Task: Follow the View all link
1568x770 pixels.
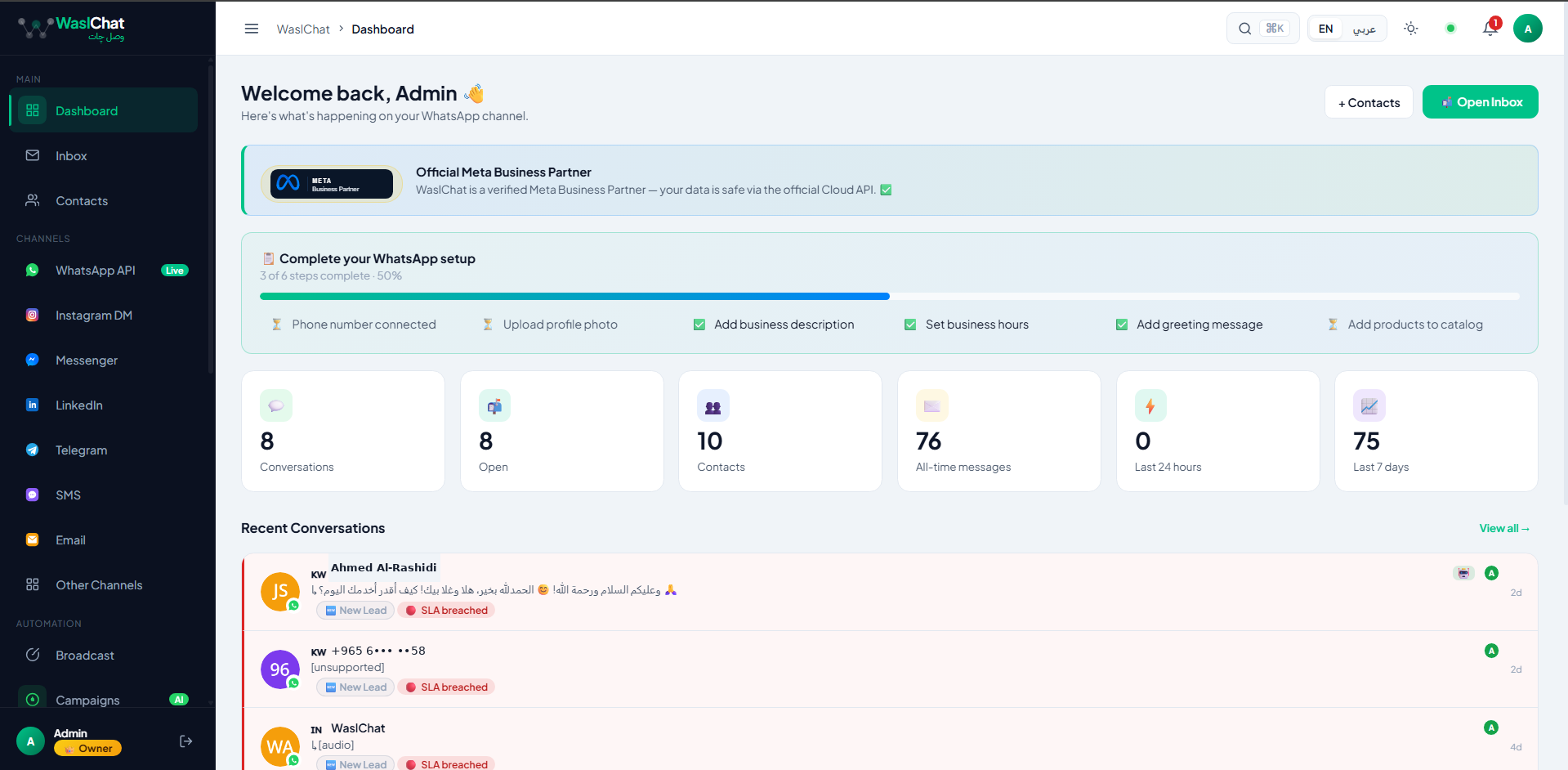Action: pyautogui.click(x=1504, y=528)
